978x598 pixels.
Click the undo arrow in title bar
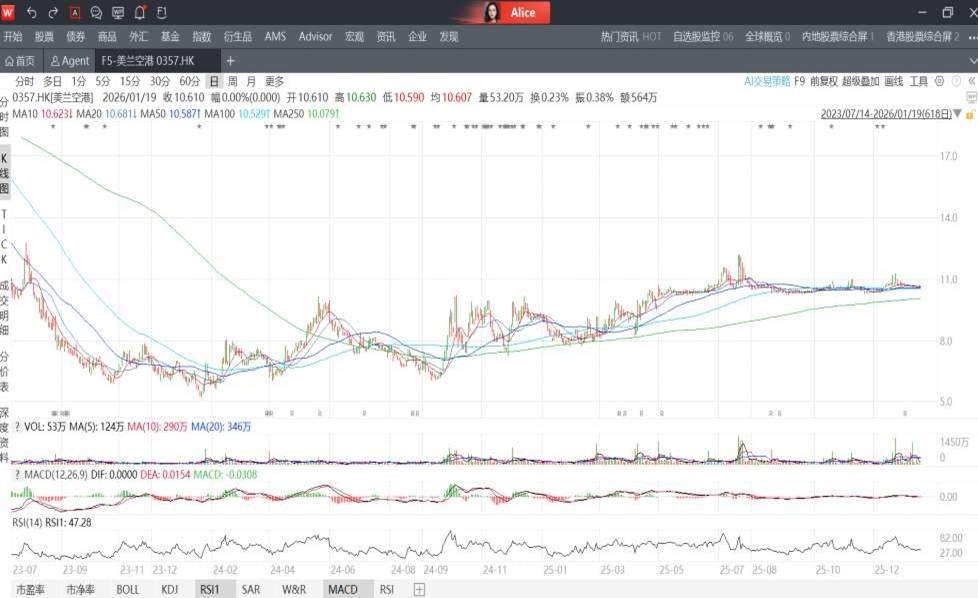click(31, 13)
